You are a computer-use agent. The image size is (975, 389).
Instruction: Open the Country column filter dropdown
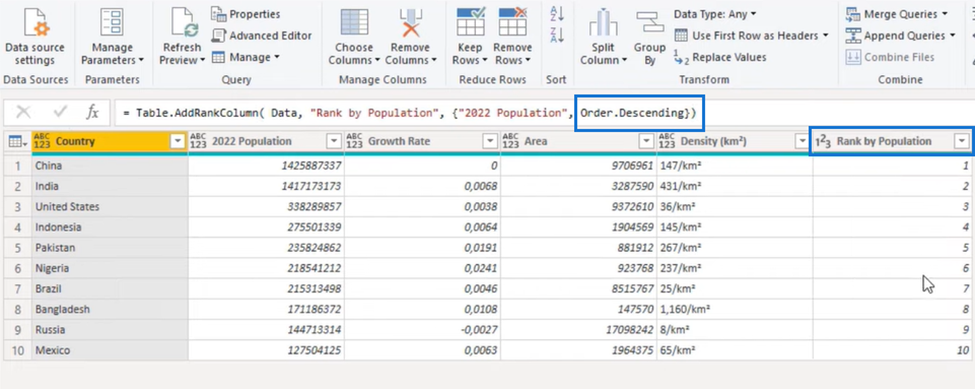pyautogui.click(x=178, y=142)
